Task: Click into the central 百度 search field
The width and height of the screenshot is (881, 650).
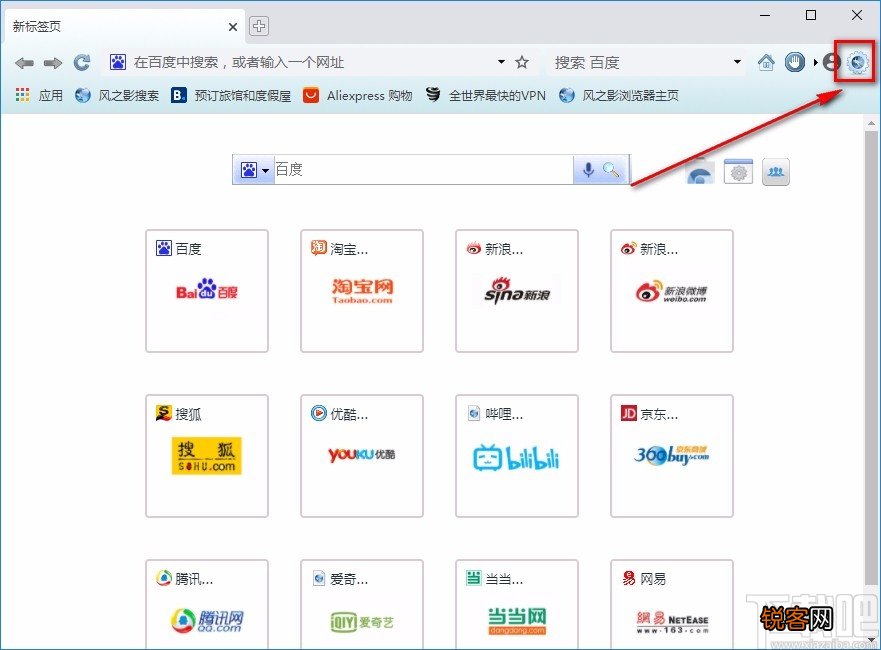Action: [x=423, y=169]
